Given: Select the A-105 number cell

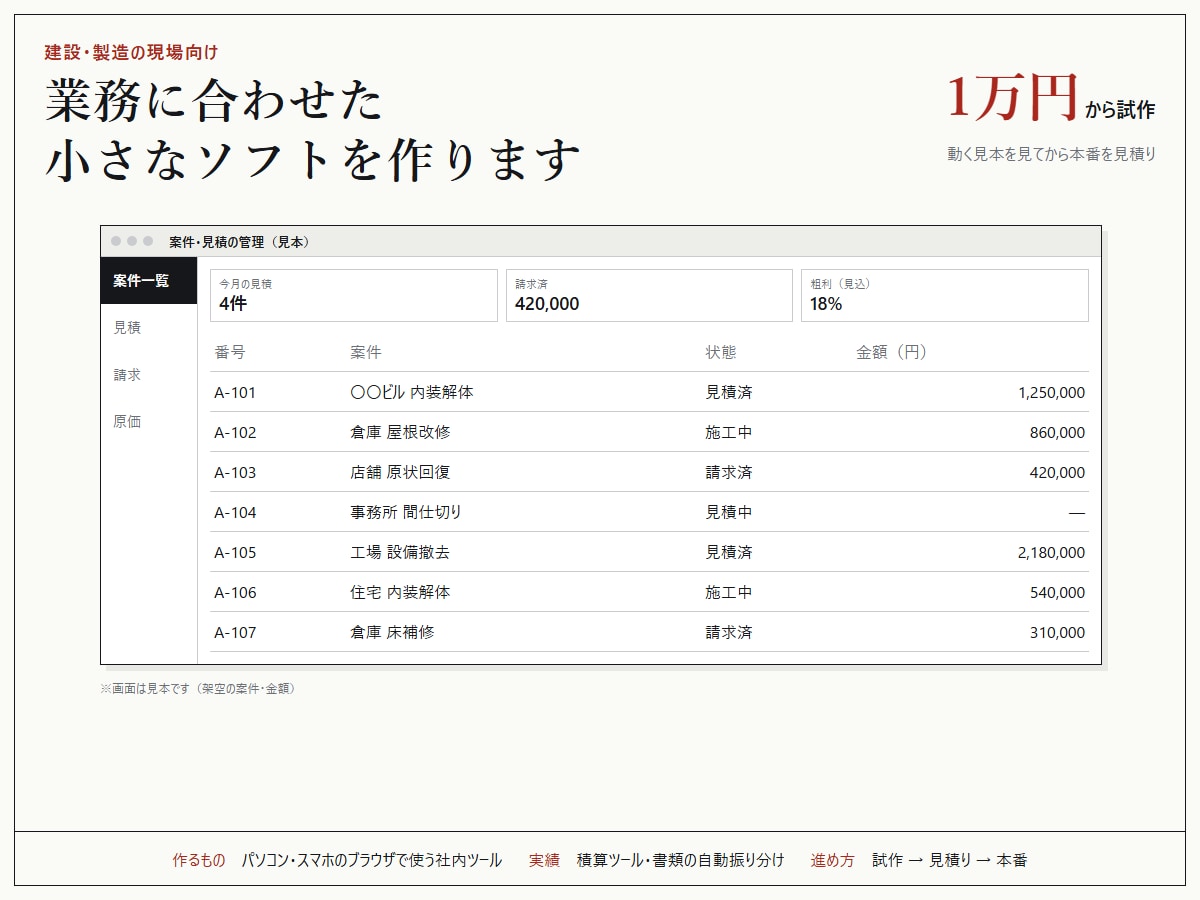Looking at the screenshot, I should (235, 552).
